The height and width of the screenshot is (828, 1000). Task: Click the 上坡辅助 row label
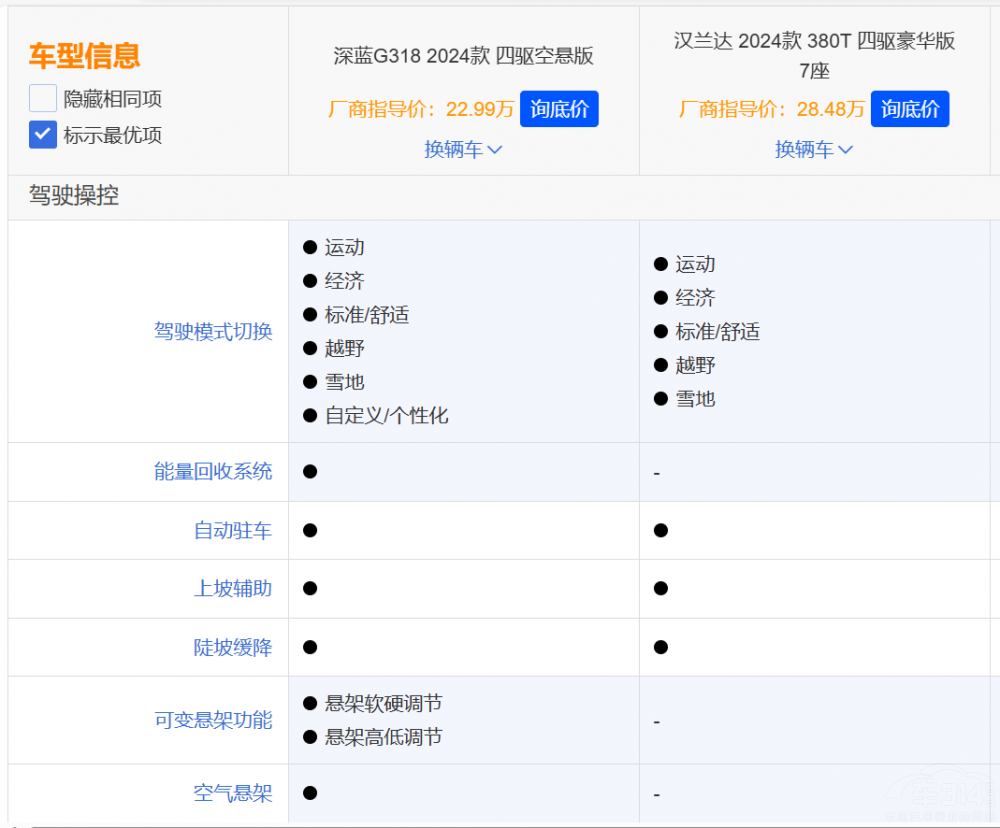click(x=233, y=588)
